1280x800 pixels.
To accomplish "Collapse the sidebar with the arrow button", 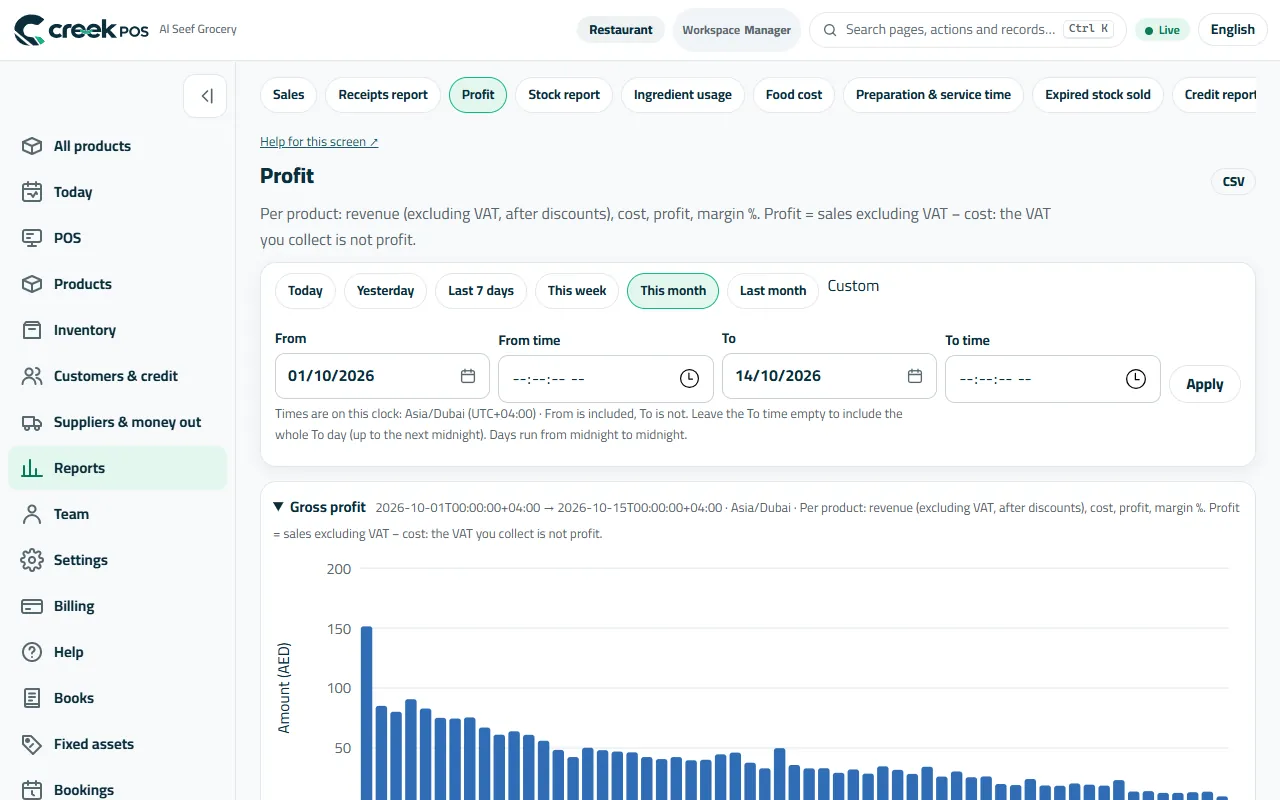I will coord(205,96).
